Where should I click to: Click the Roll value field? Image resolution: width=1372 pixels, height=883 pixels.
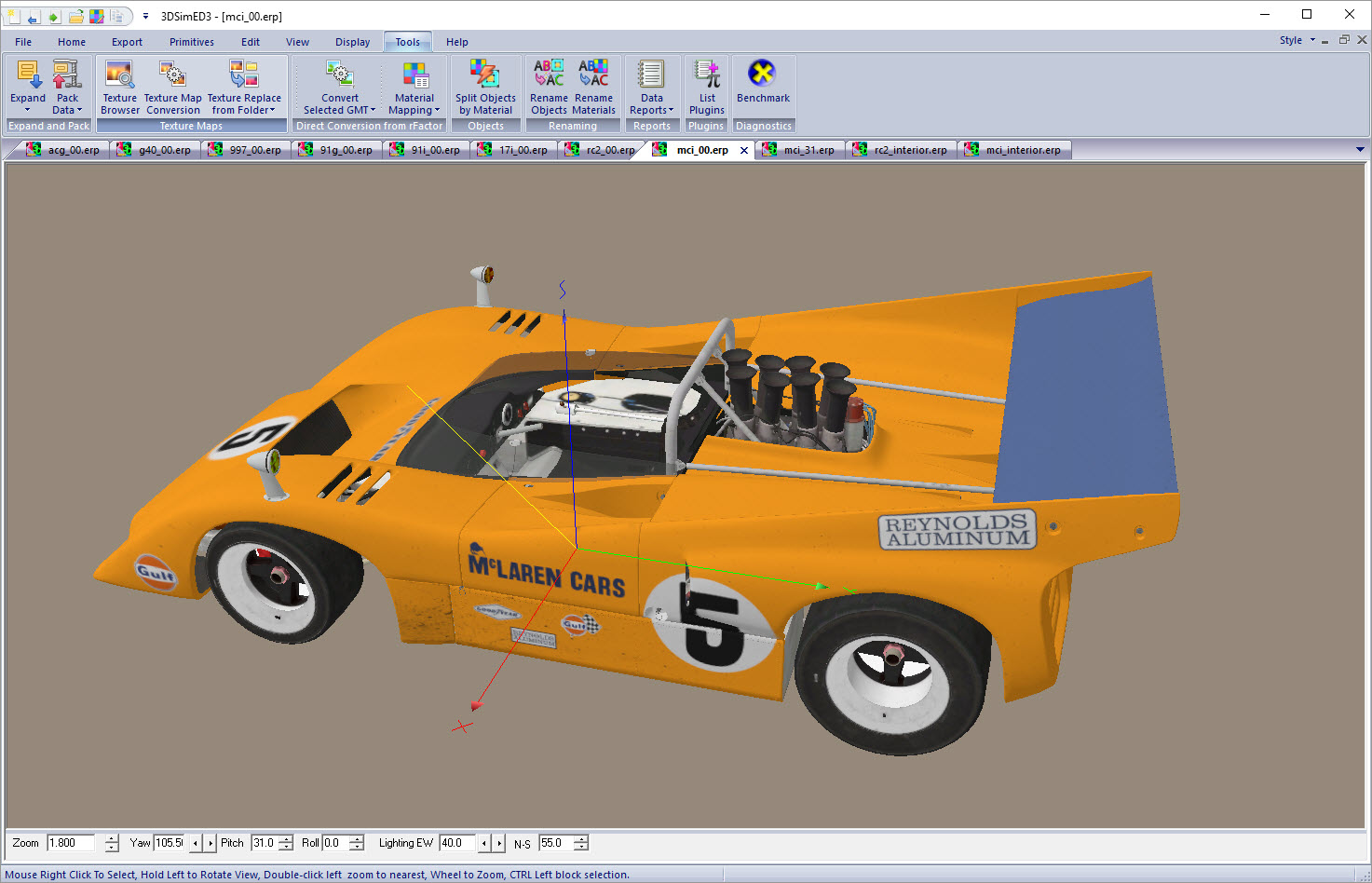pos(335,843)
